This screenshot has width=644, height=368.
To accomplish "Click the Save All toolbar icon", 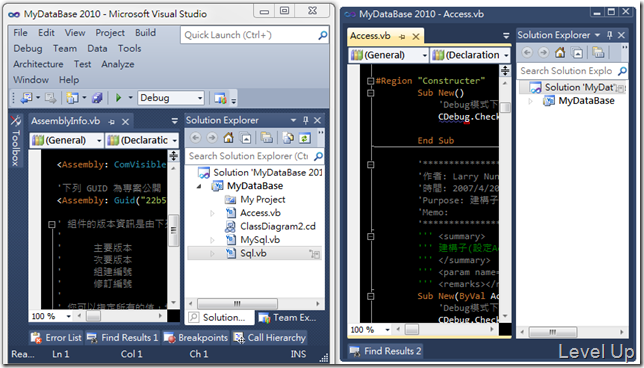I will coord(97,98).
